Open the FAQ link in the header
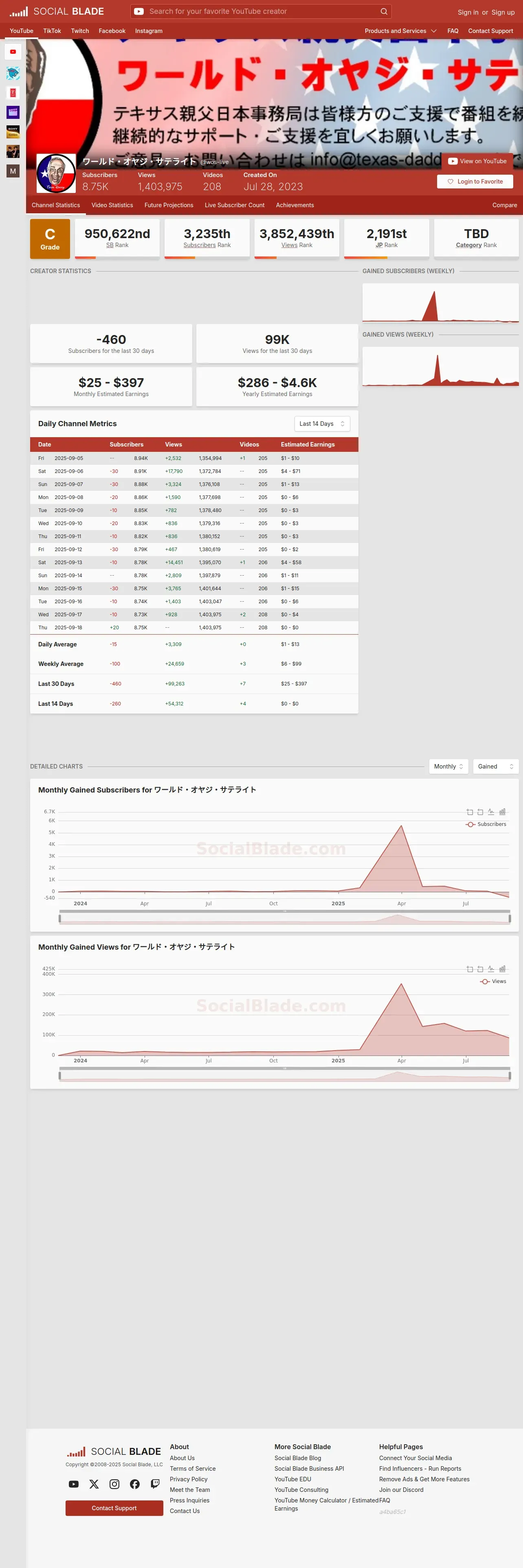The width and height of the screenshot is (523, 1568). [453, 31]
